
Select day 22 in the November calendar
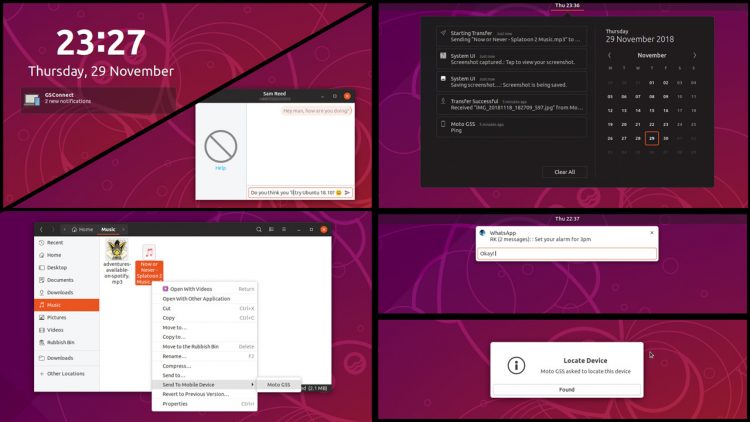[x=651, y=124]
